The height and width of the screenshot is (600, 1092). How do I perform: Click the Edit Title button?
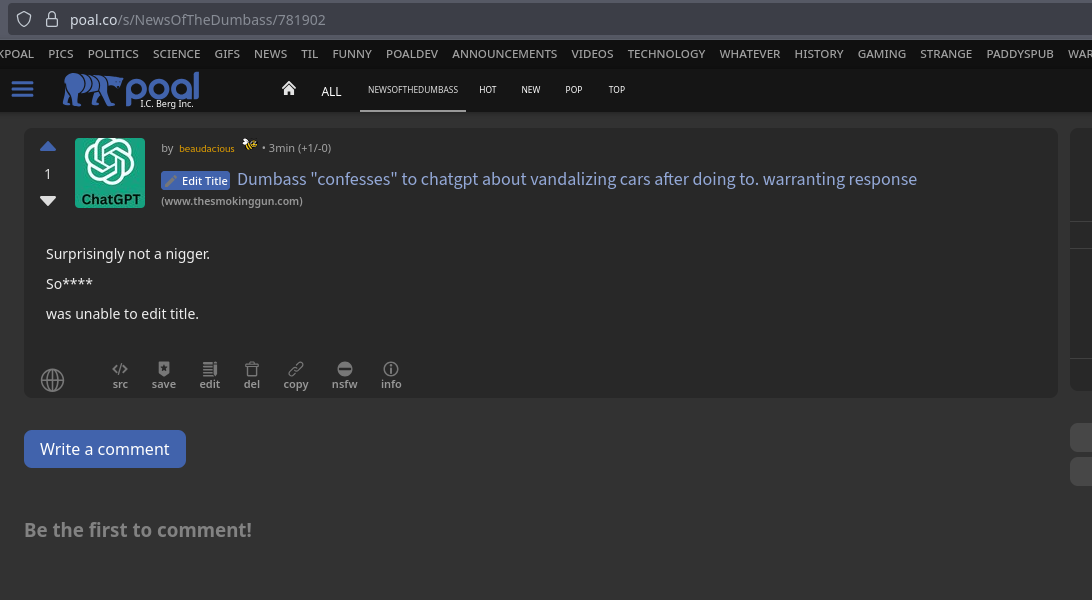click(196, 181)
